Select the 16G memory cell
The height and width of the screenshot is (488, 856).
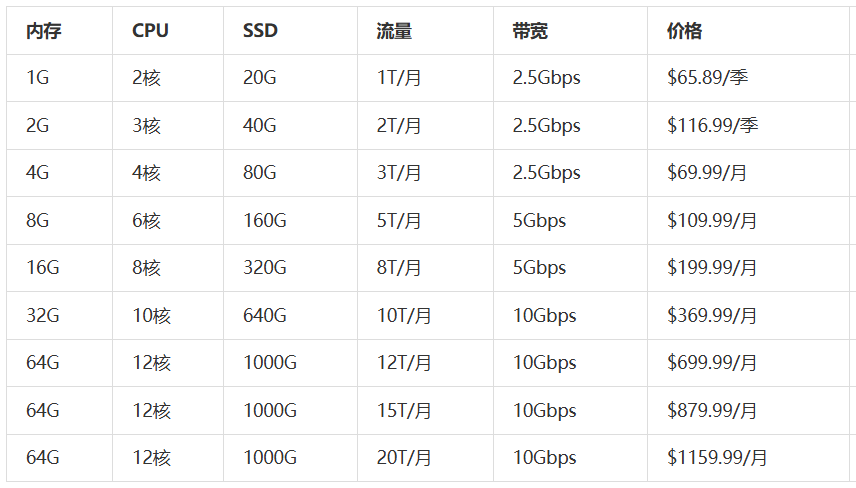44,268
